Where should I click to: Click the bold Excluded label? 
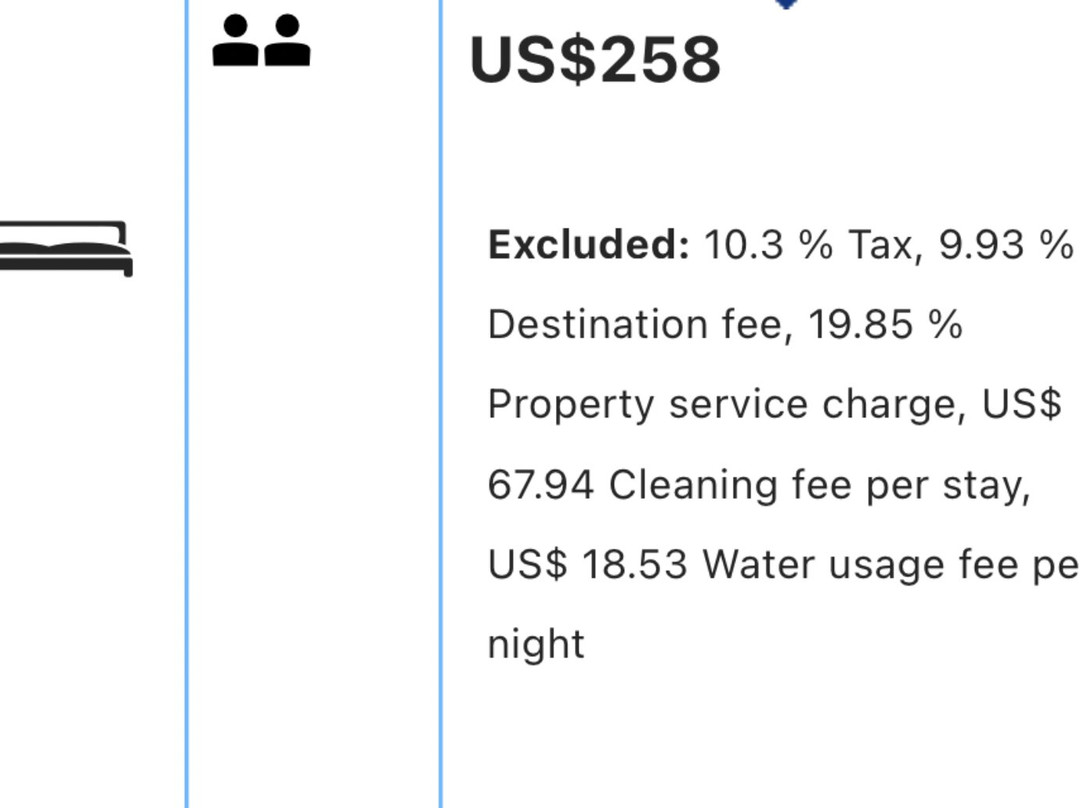tap(588, 245)
